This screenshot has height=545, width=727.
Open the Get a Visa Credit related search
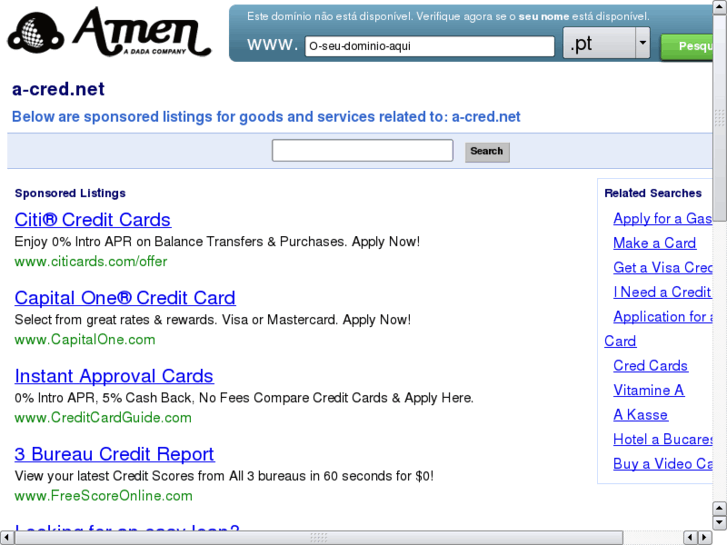[x=663, y=268]
